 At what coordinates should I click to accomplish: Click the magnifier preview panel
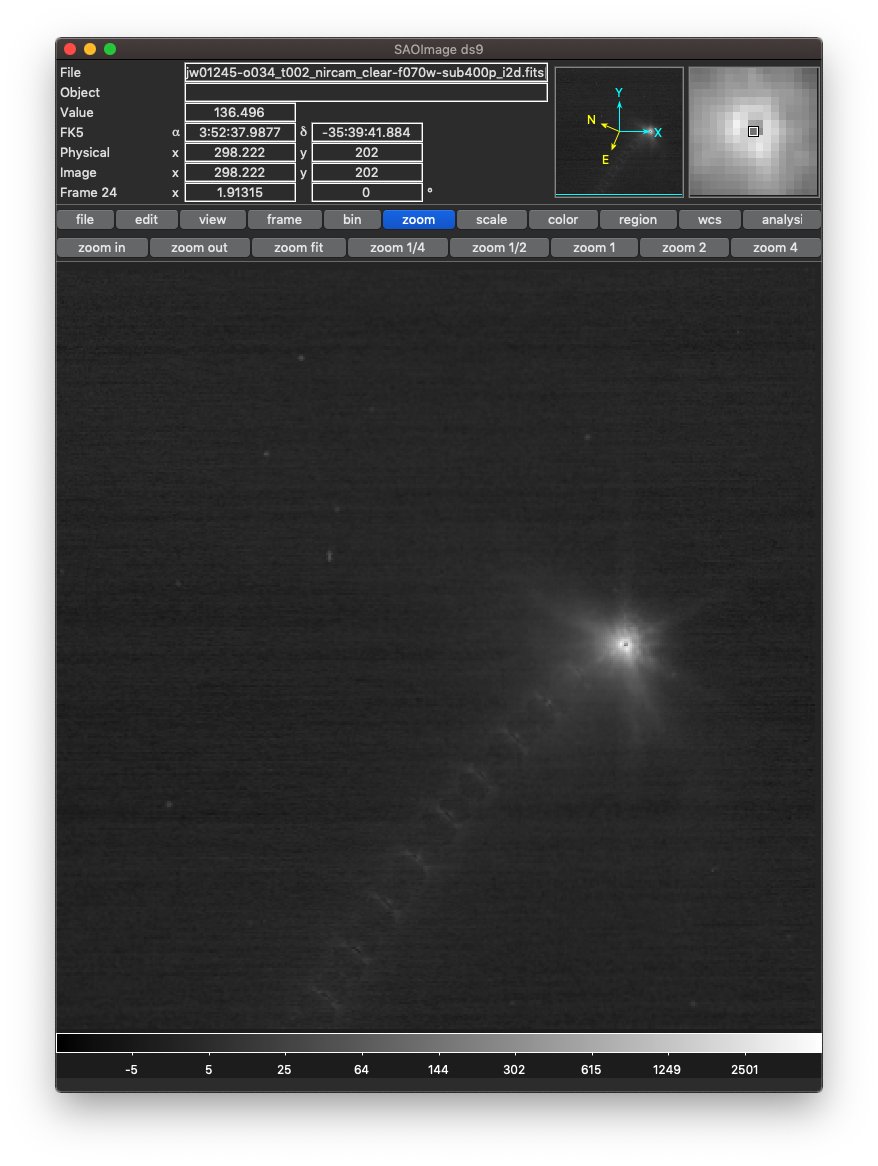(x=754, y=132)
